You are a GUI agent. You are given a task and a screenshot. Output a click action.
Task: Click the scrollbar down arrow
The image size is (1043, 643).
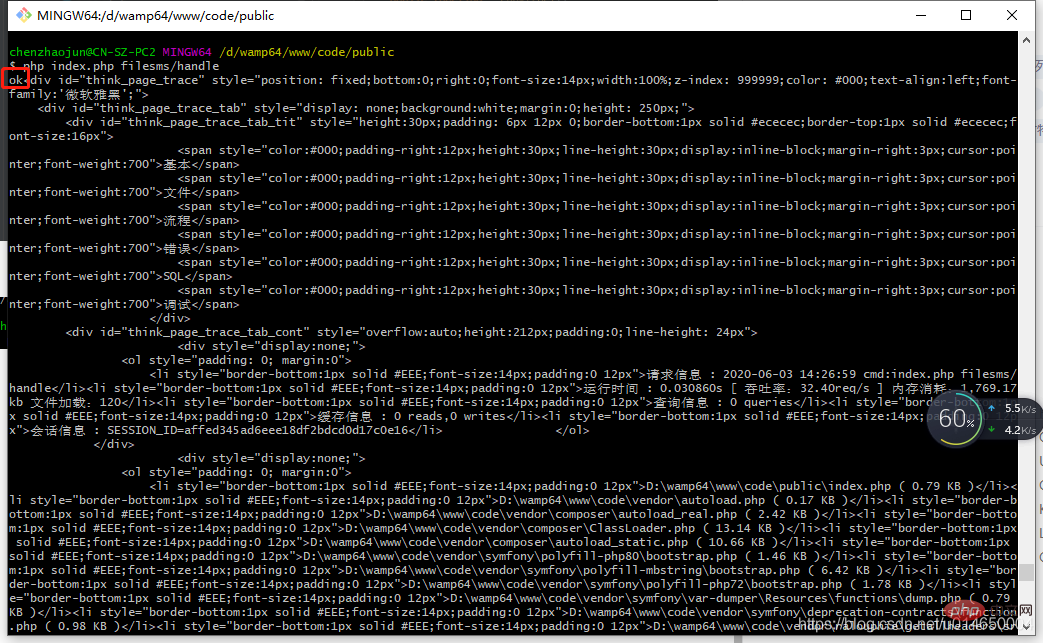1026,626
